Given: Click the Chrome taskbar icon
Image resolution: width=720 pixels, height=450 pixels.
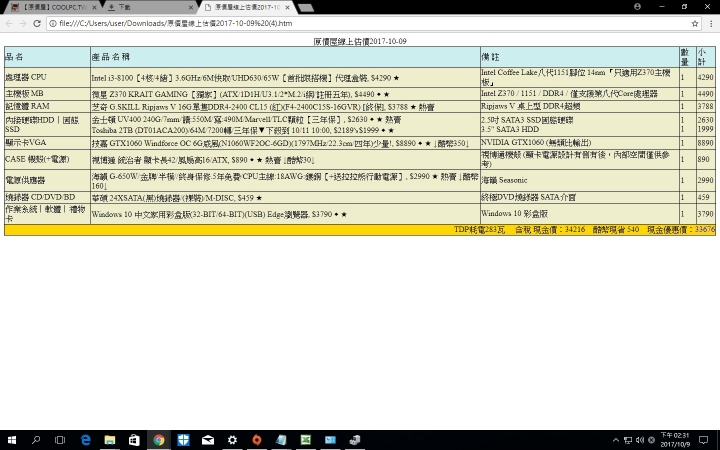Looking at the screenshot, I should pyautogui.click(x=159, y=440).
